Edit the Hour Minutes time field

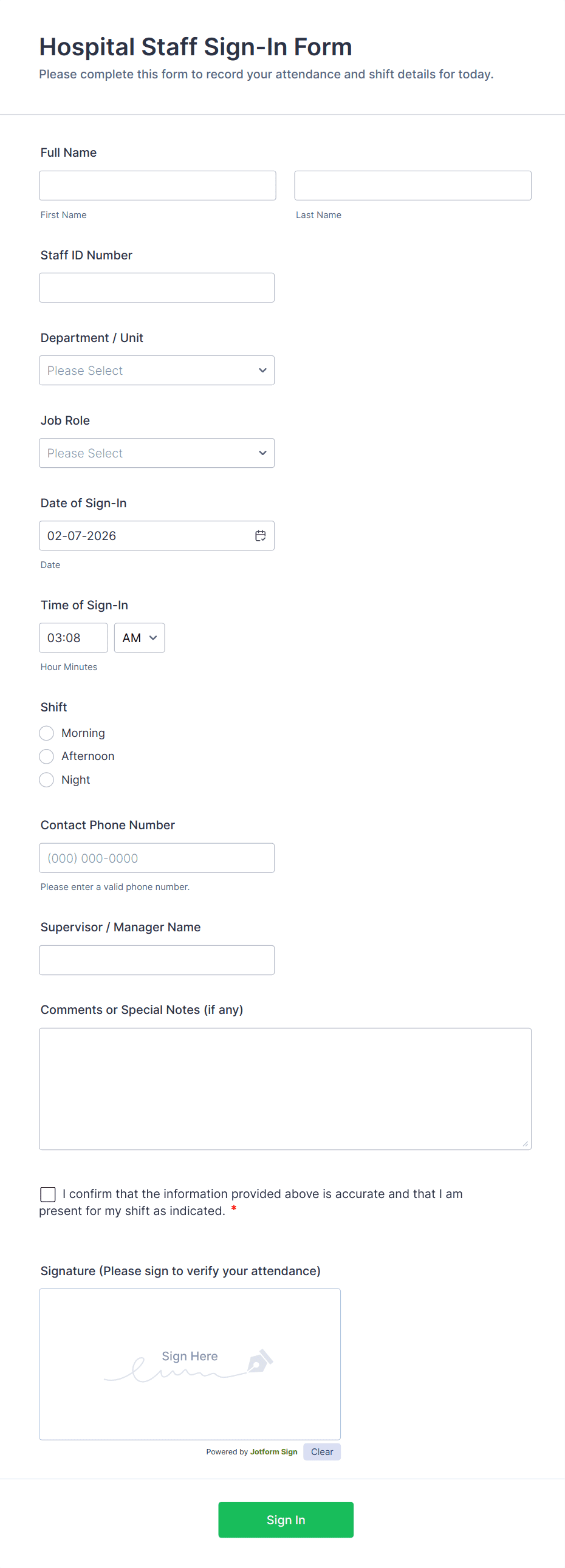pos(73,638)
